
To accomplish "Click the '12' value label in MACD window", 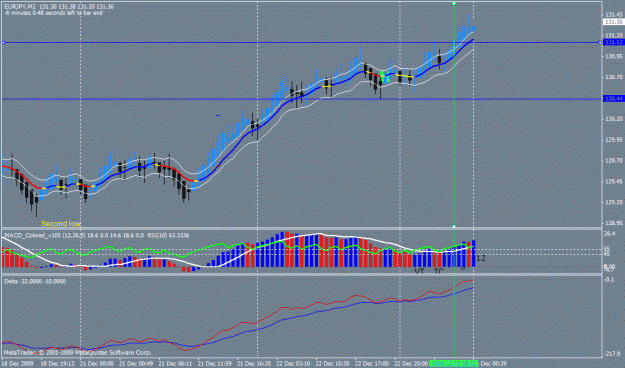I will coord(481,258).
